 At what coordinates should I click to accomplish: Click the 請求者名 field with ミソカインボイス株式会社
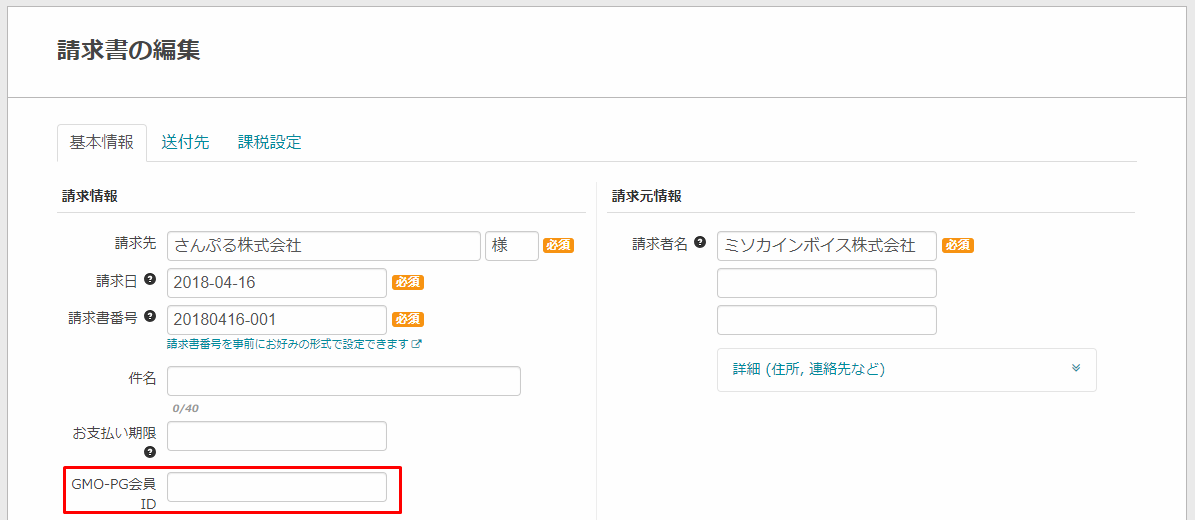(827, 246)
